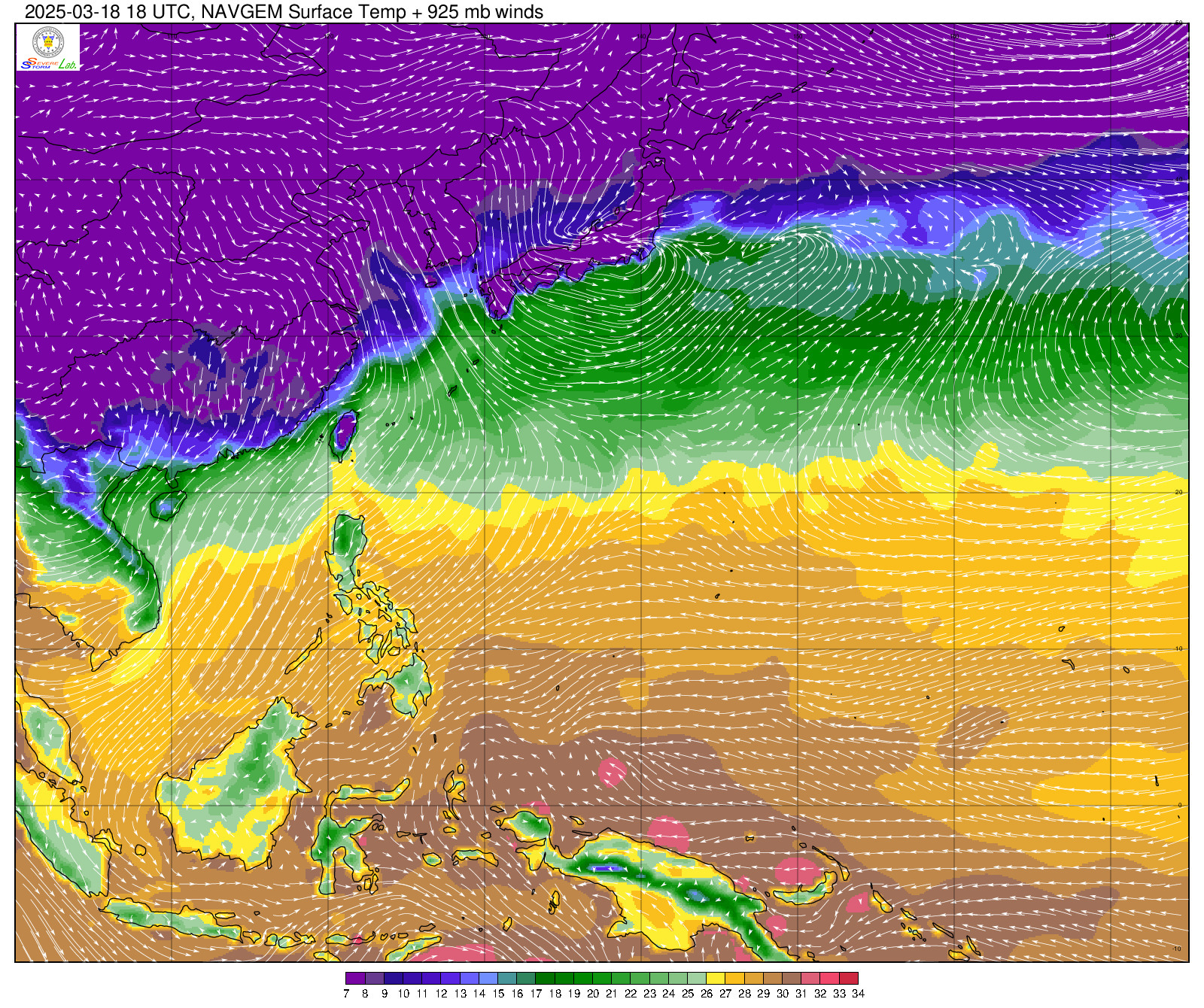Click Luzon island in the Philippines
Screen dimensions: 1204x1008
pyautogui.click(x=348, y=549)
